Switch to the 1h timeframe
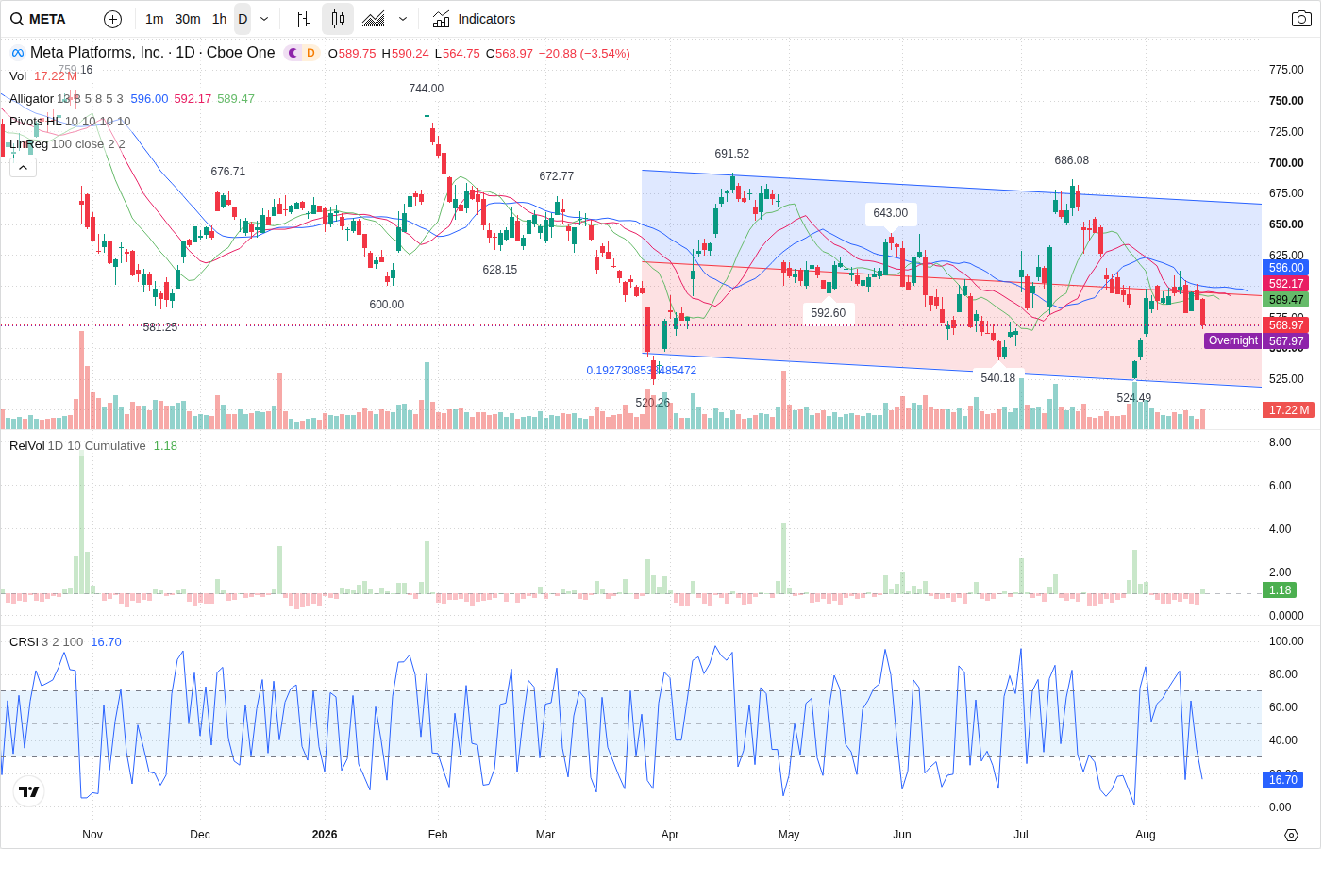This screenshot has height=896, width=1340. (220, 19)
